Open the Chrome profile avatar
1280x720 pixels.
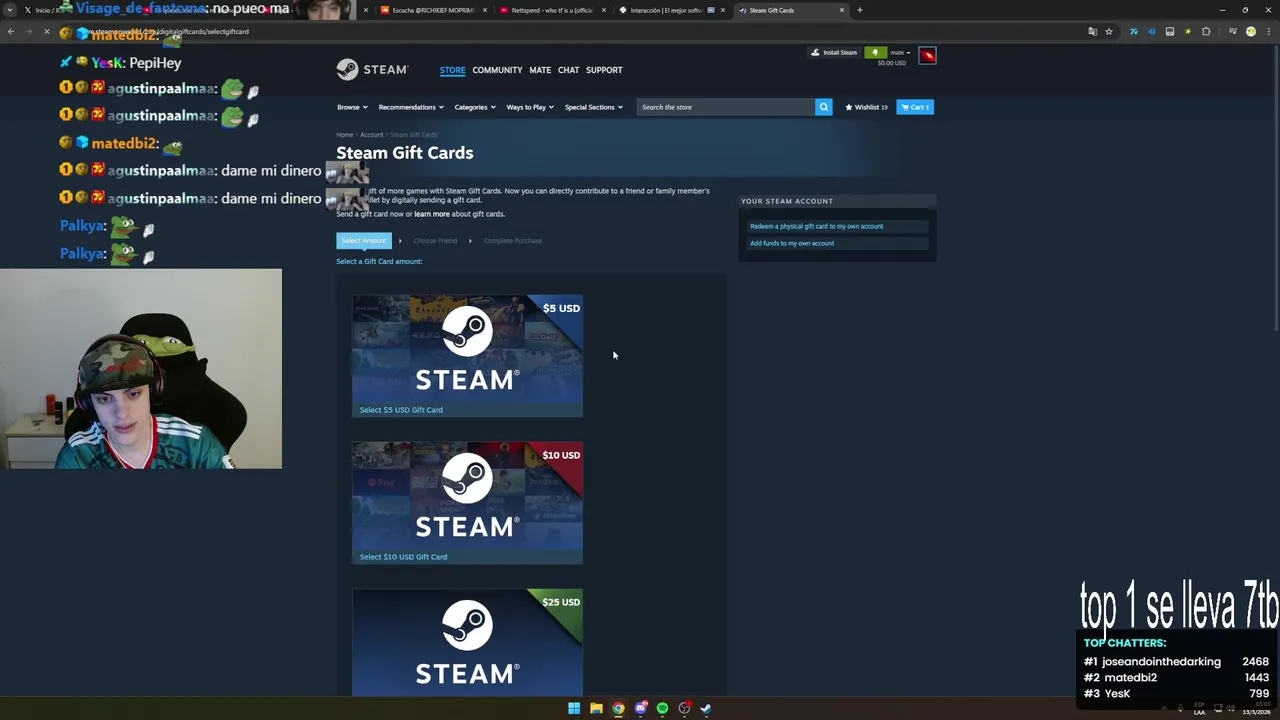1250,31
